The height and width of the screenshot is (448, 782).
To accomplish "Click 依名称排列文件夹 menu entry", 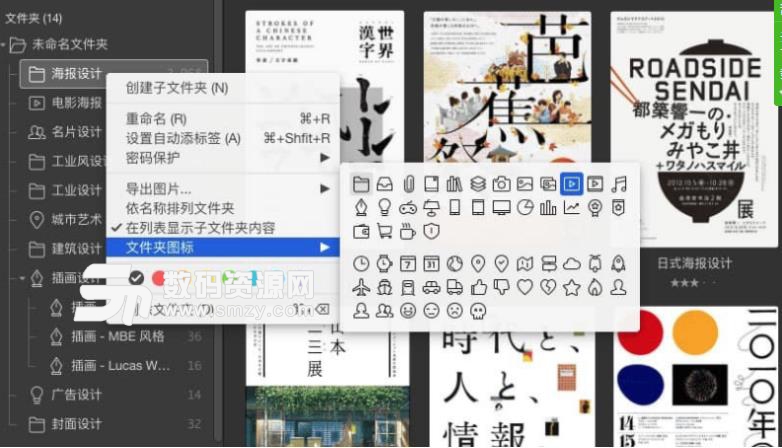I will 223,209.
